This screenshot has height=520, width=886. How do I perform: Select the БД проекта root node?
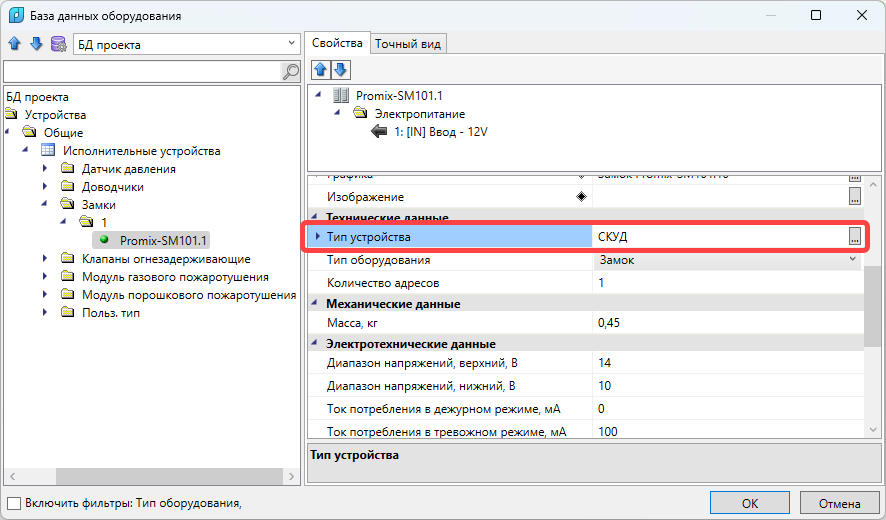coord(37,97)
